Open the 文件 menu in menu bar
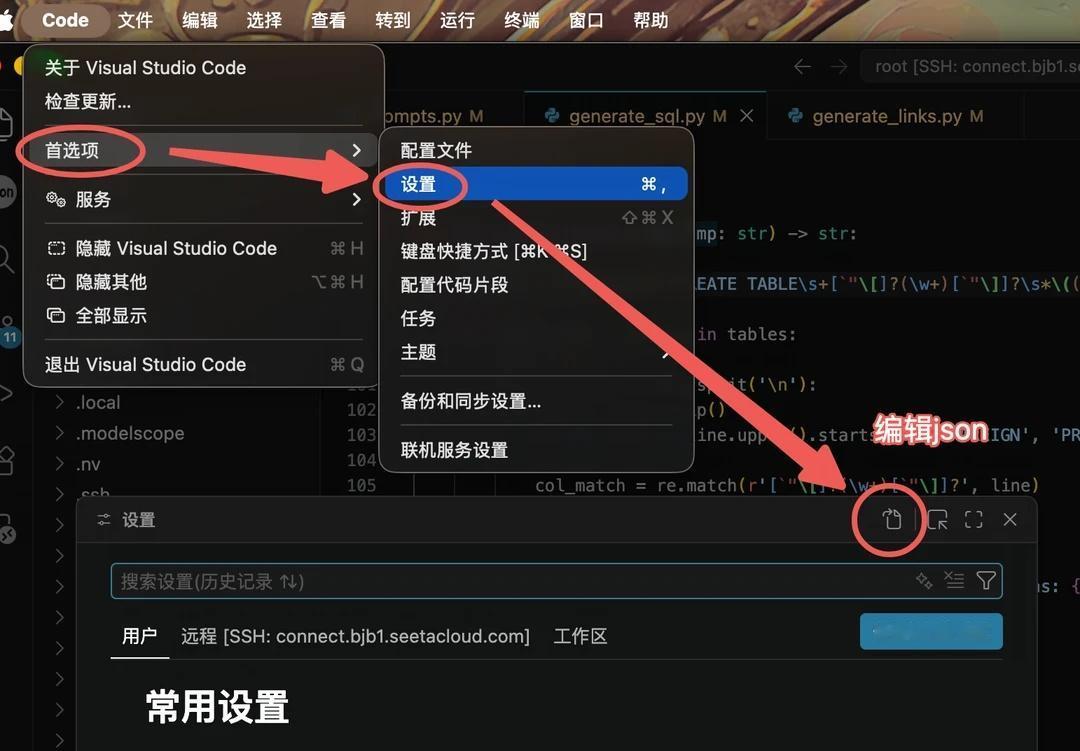The width and height of the screenshot is (1080, 751). pos(134,20)
